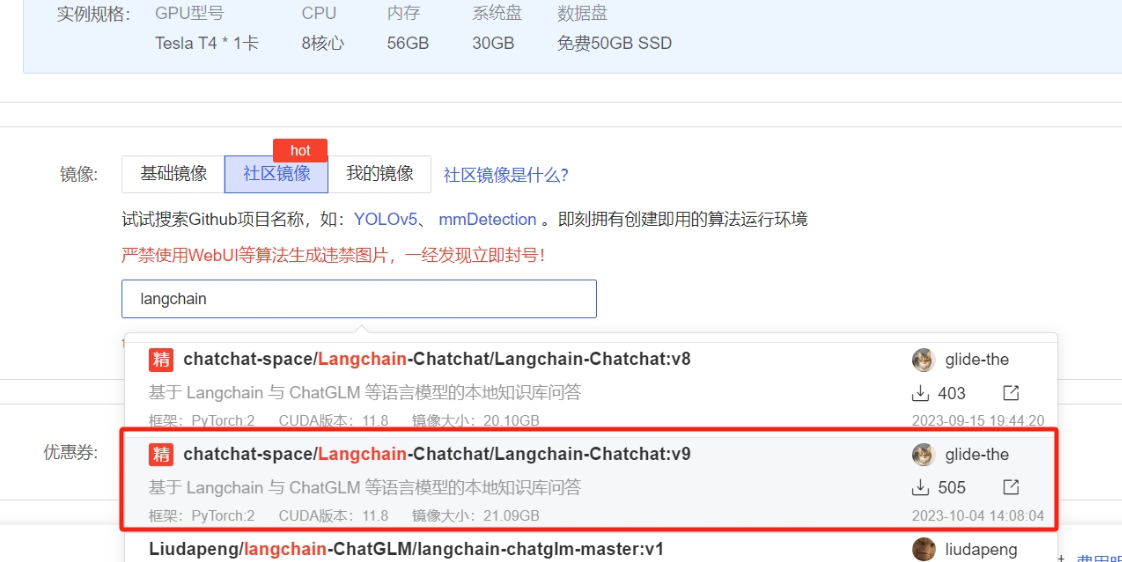
Task: Click download icon beside 403
Action: click(x=920, y=393)
